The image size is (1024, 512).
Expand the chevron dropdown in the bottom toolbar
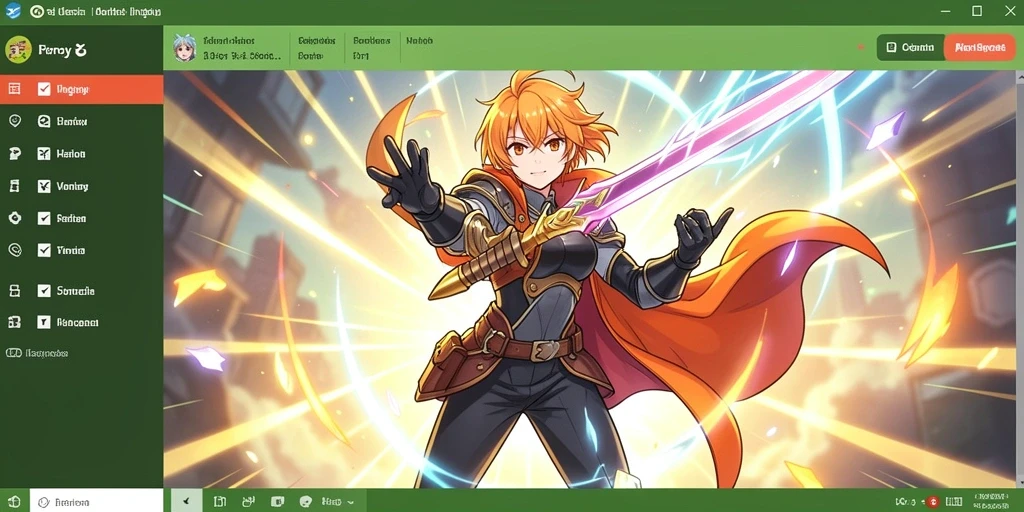tap(351, 502)
